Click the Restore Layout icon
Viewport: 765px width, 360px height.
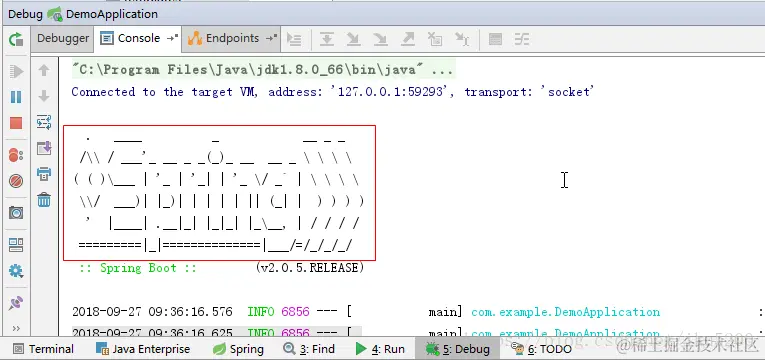pyautogui.click(x=16, y=245)
